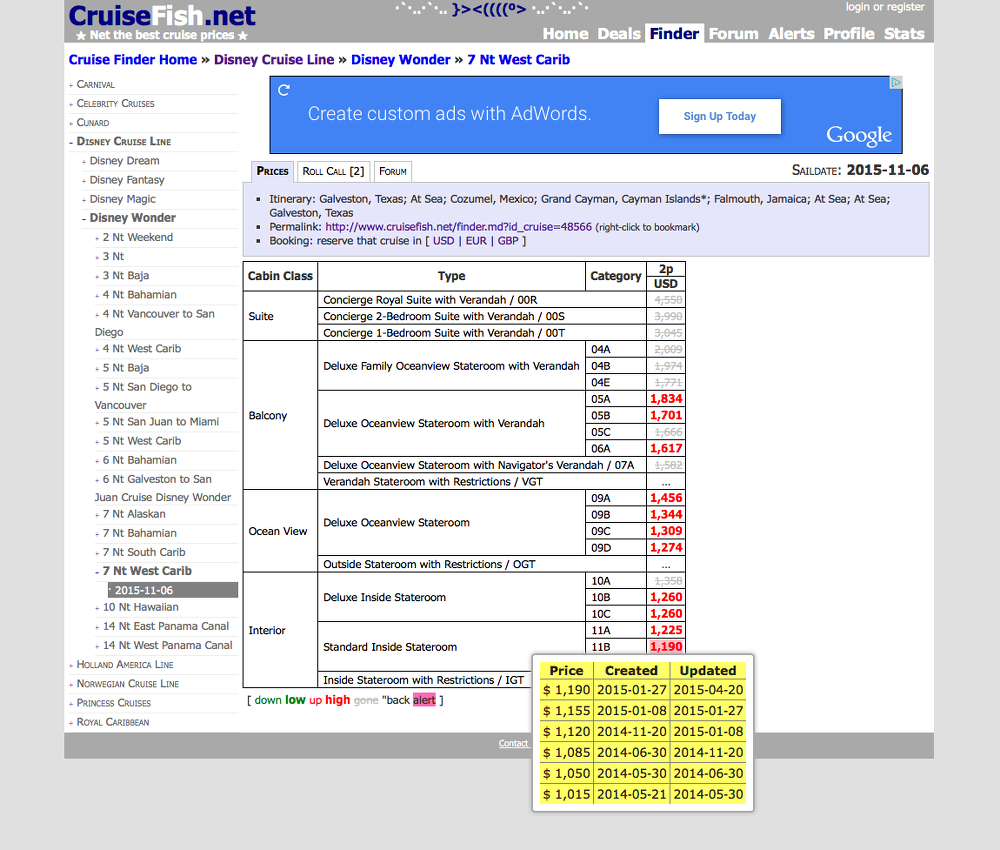
Task: Click the AdChoices icon on the banner
Action: coord(896,82)
